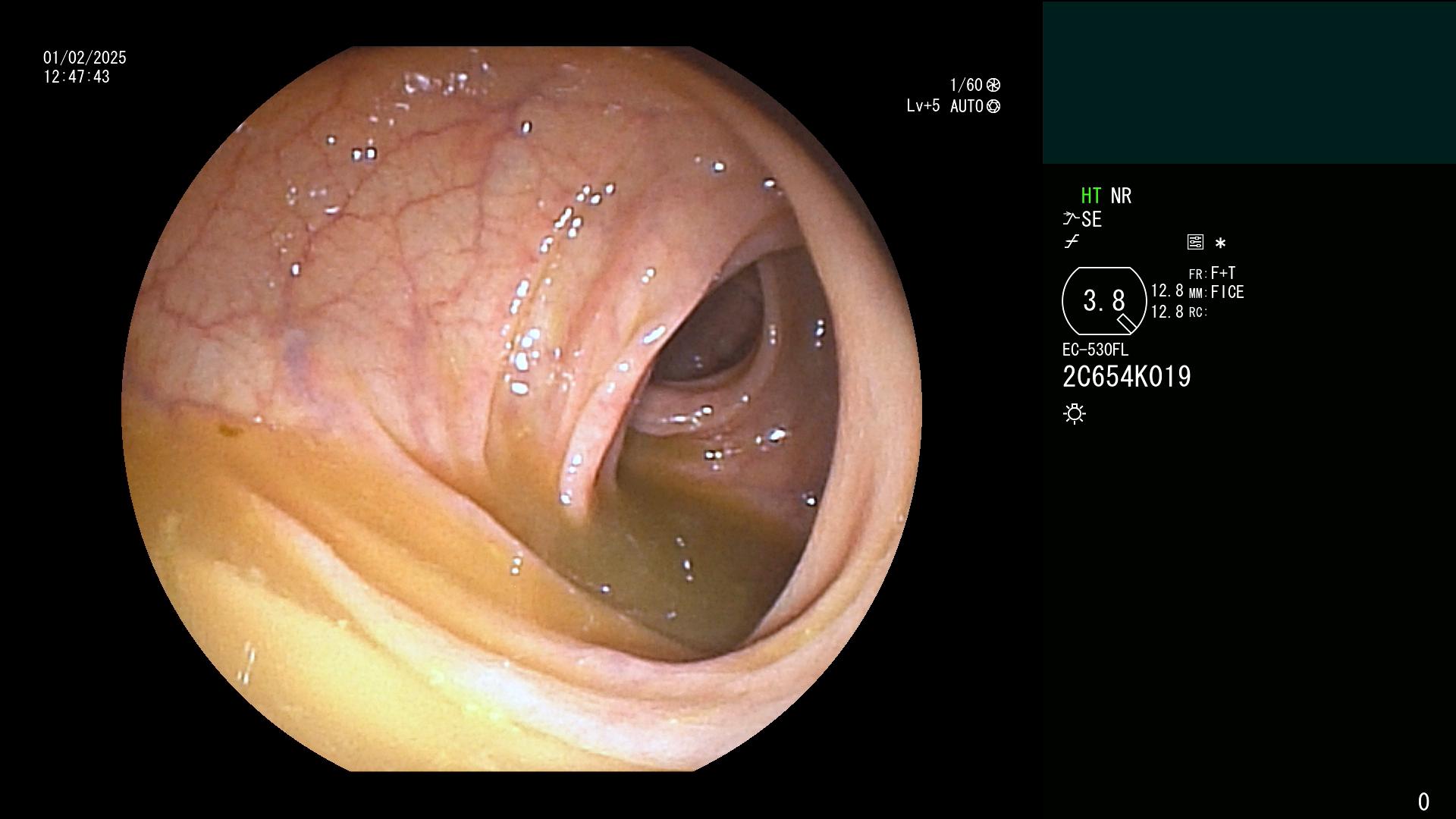
Task: Click the scope tip diagram showing 3.8
Action: [x=1104, y=301]
